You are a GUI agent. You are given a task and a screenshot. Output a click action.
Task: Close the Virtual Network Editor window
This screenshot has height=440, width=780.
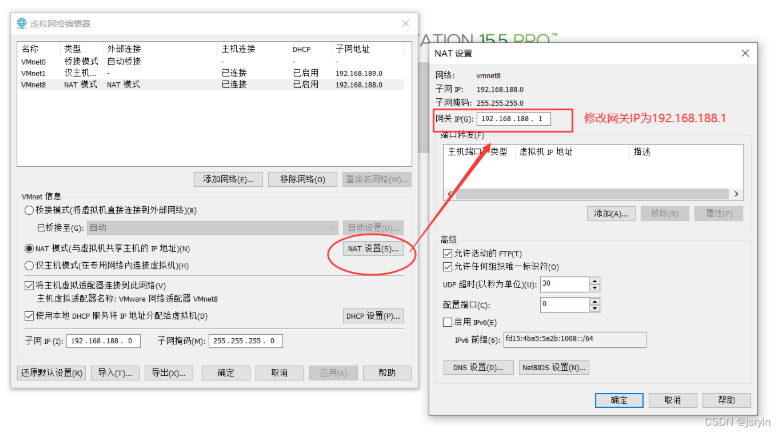click(405, 23)
